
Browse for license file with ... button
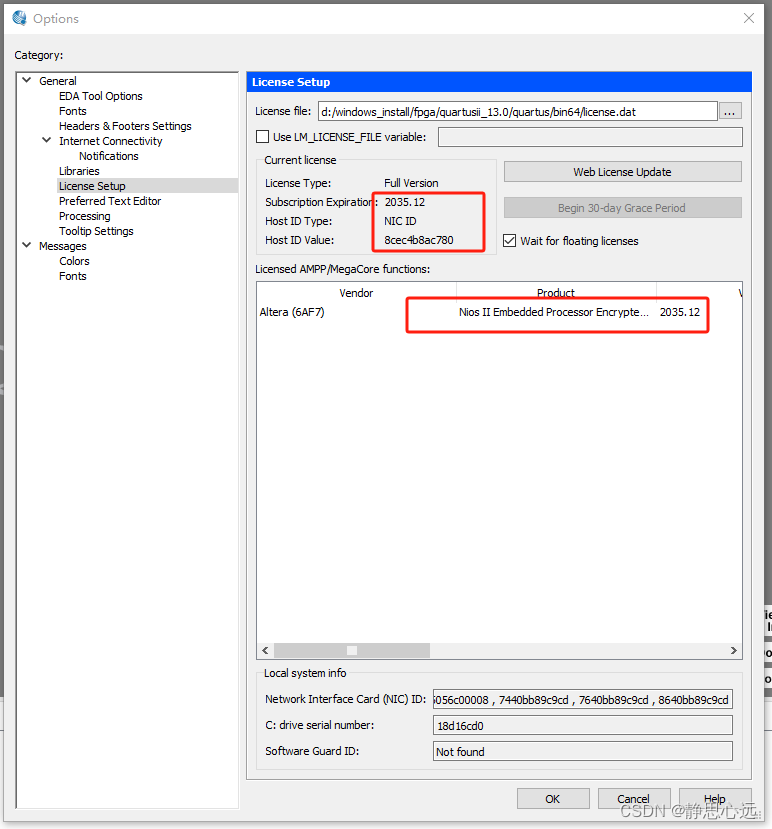pyautogui.click(x=730, y=112)
